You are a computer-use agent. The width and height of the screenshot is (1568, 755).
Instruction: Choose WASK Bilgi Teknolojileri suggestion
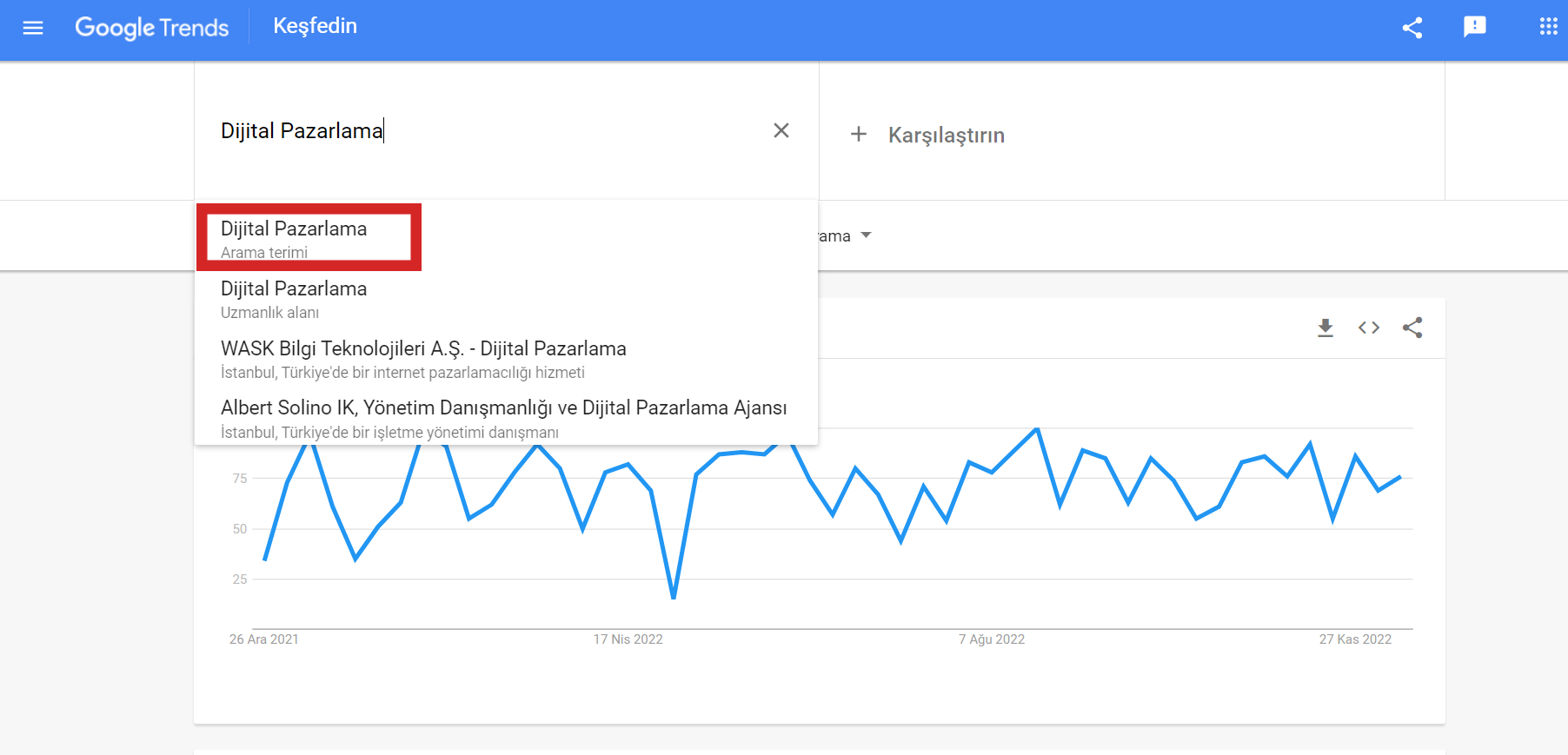pyautogui.click(x=506, y=358)
